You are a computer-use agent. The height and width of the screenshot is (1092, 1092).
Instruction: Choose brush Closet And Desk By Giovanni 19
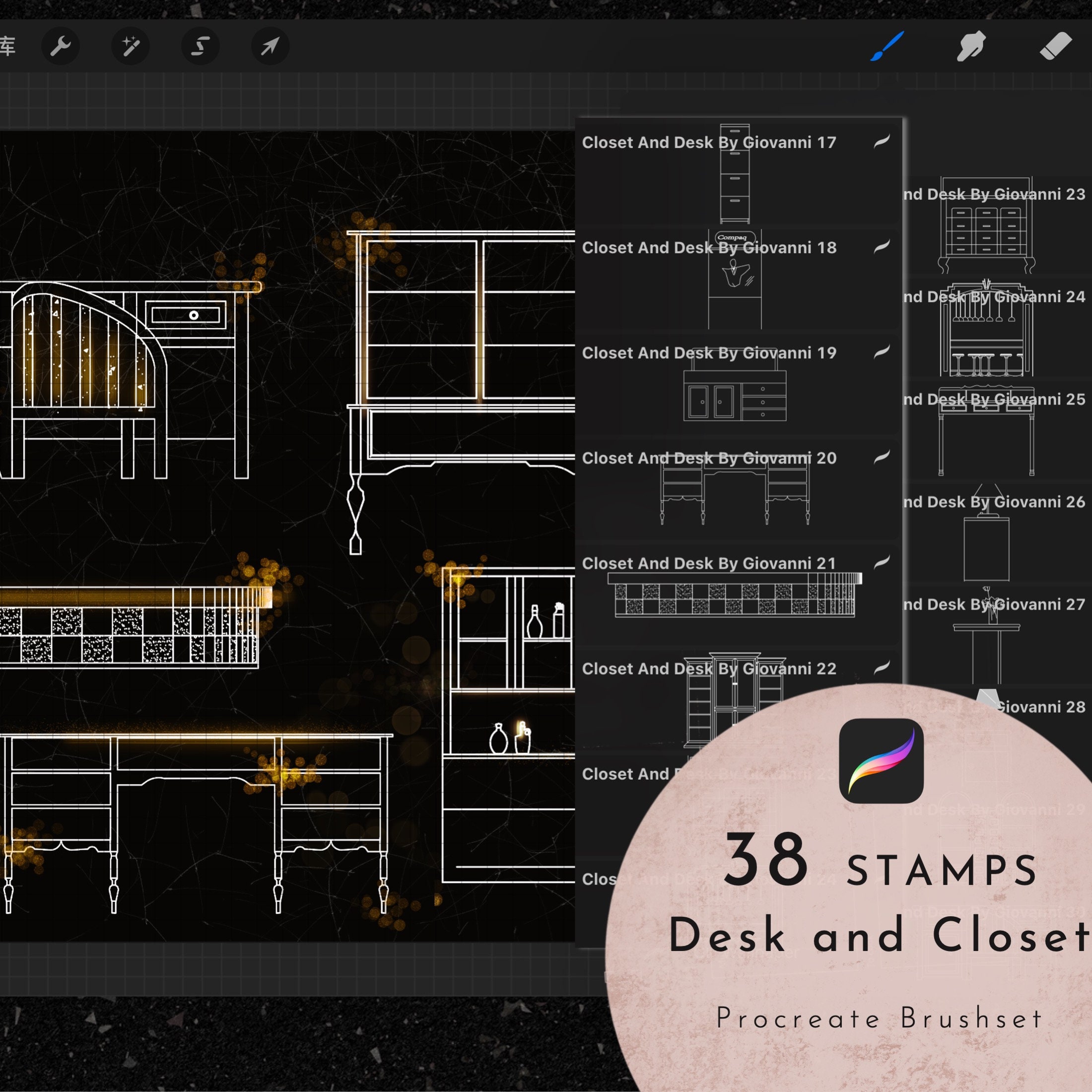coord(738,383)
